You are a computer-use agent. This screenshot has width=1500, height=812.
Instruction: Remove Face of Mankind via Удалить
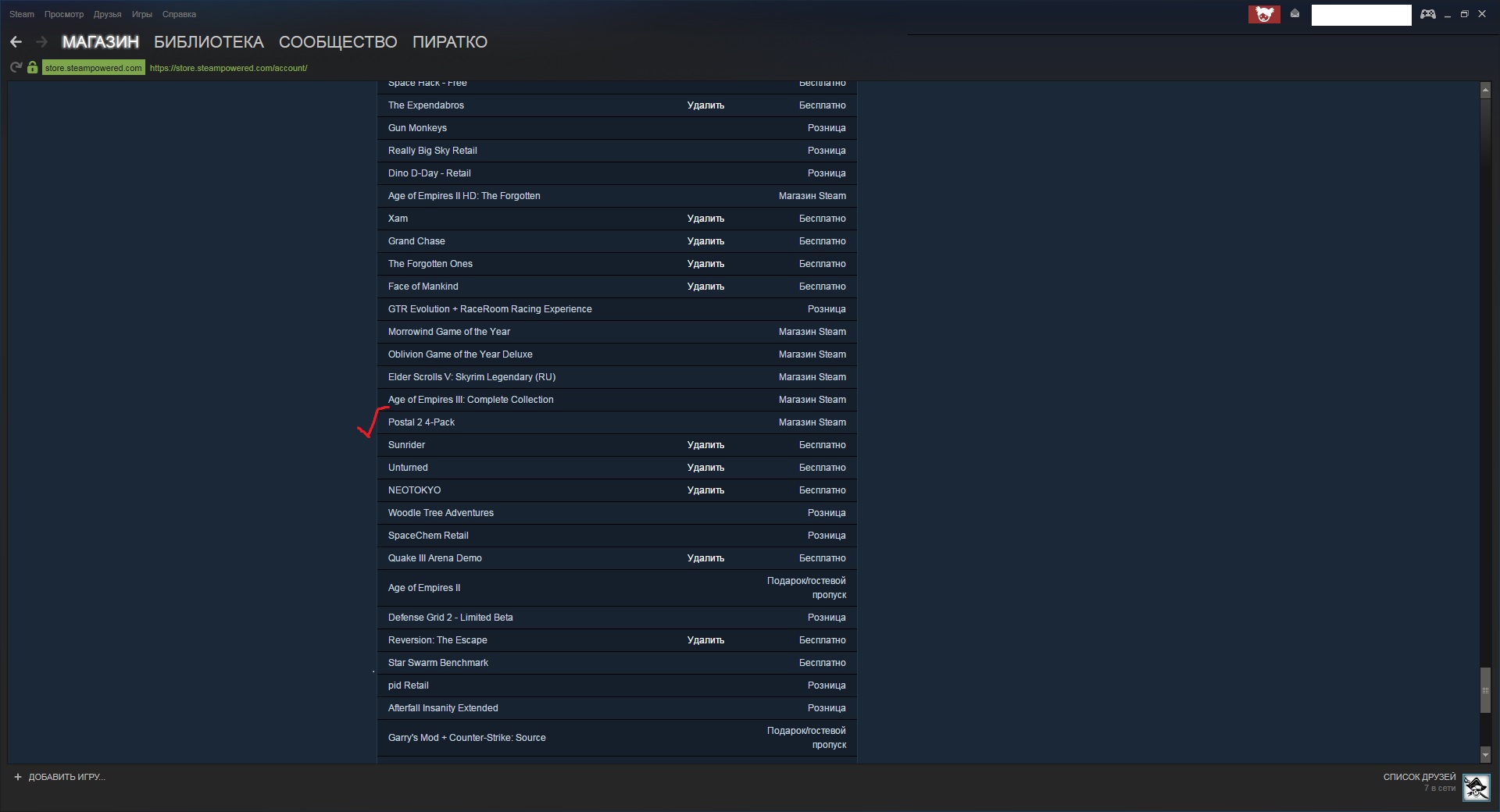(x=705, y=287)
